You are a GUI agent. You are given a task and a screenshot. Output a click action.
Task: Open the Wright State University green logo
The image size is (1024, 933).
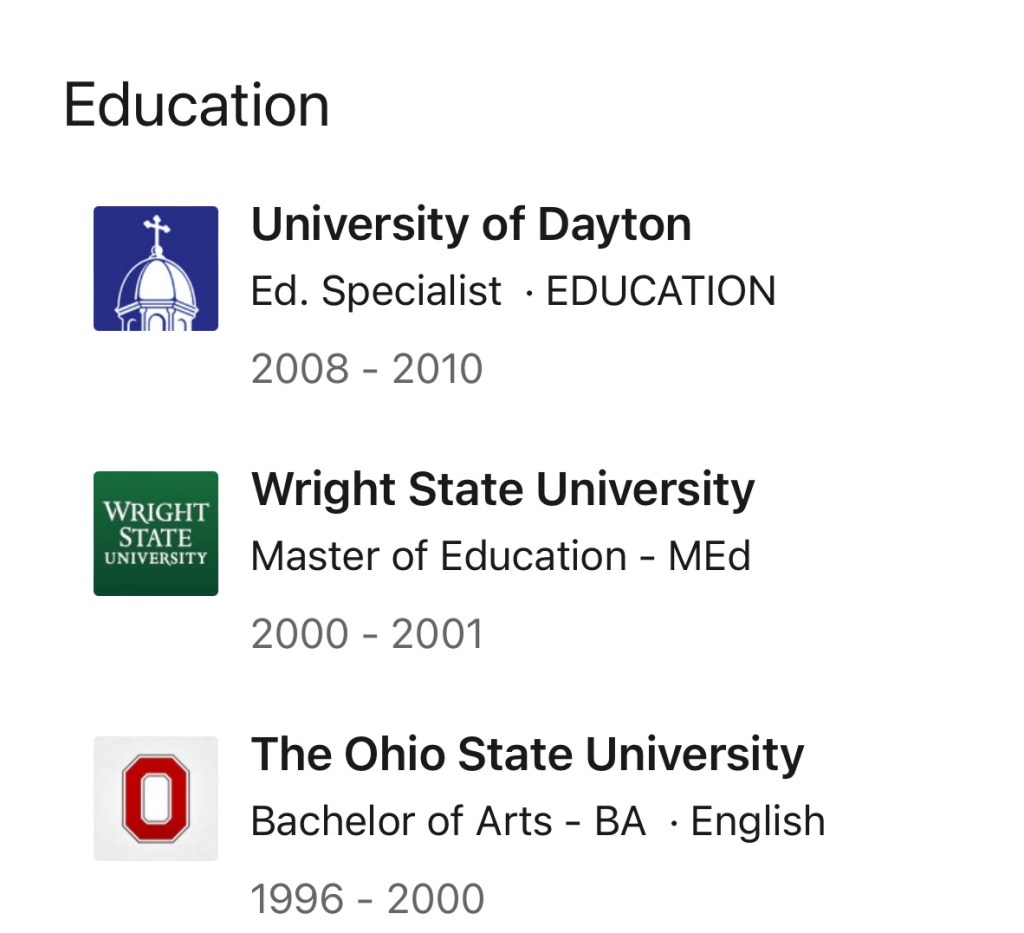pos(155,533)
